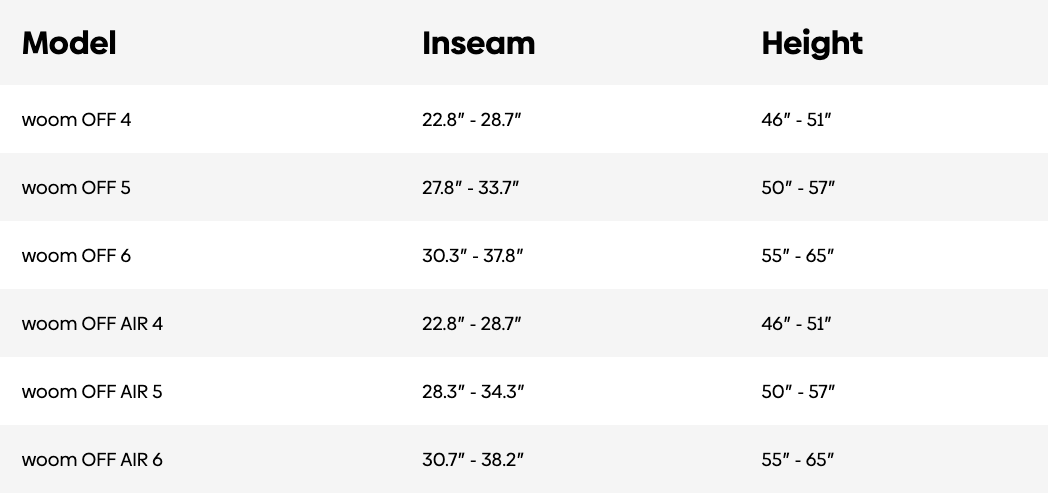
Task: Click the 30.7″ - 38.2″ inseam value
Action: coord(473,460)
